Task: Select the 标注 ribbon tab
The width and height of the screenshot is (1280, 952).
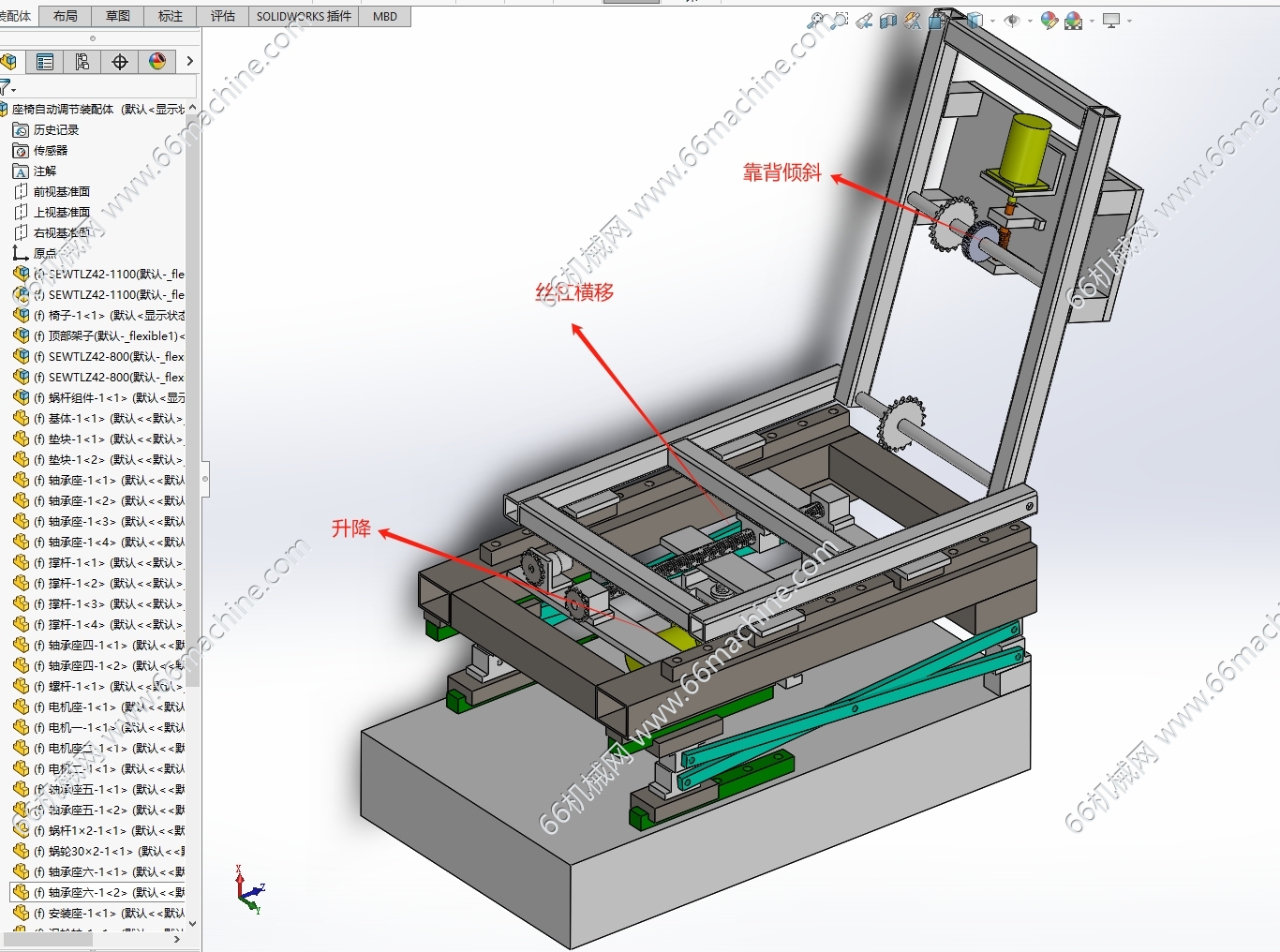Action: 171,16
